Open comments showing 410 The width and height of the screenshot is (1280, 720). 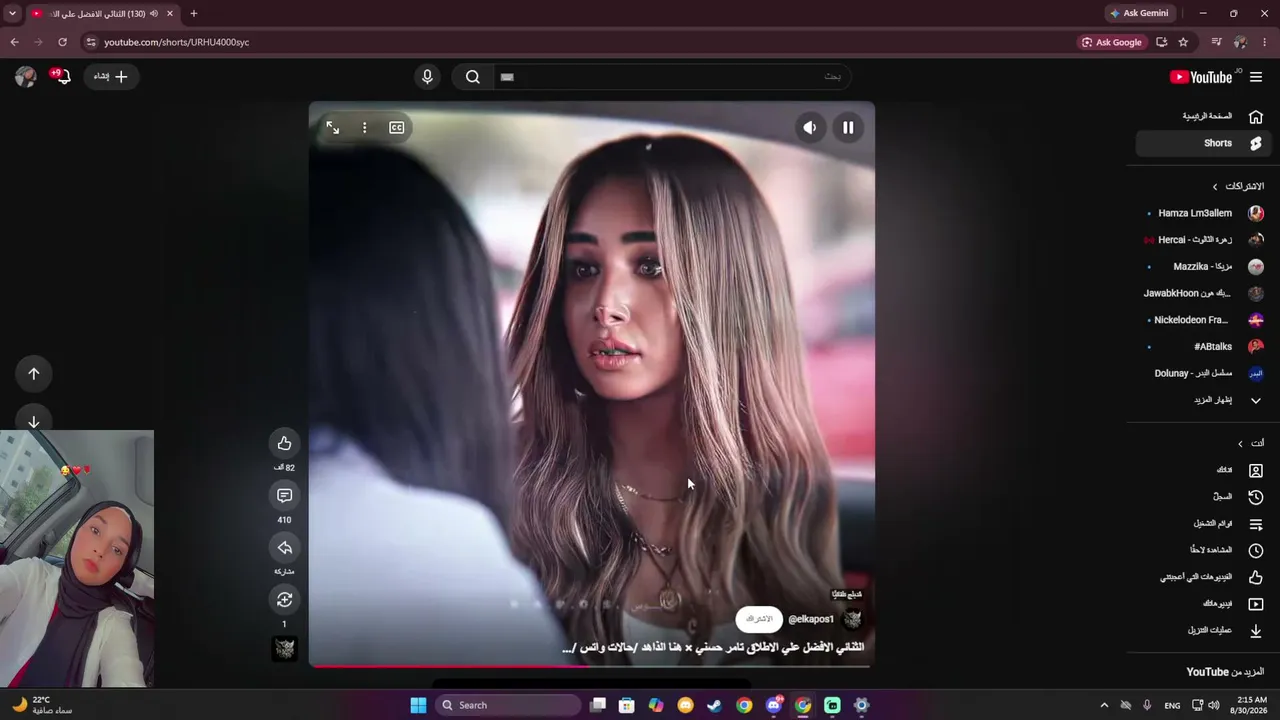click(285, 495)
